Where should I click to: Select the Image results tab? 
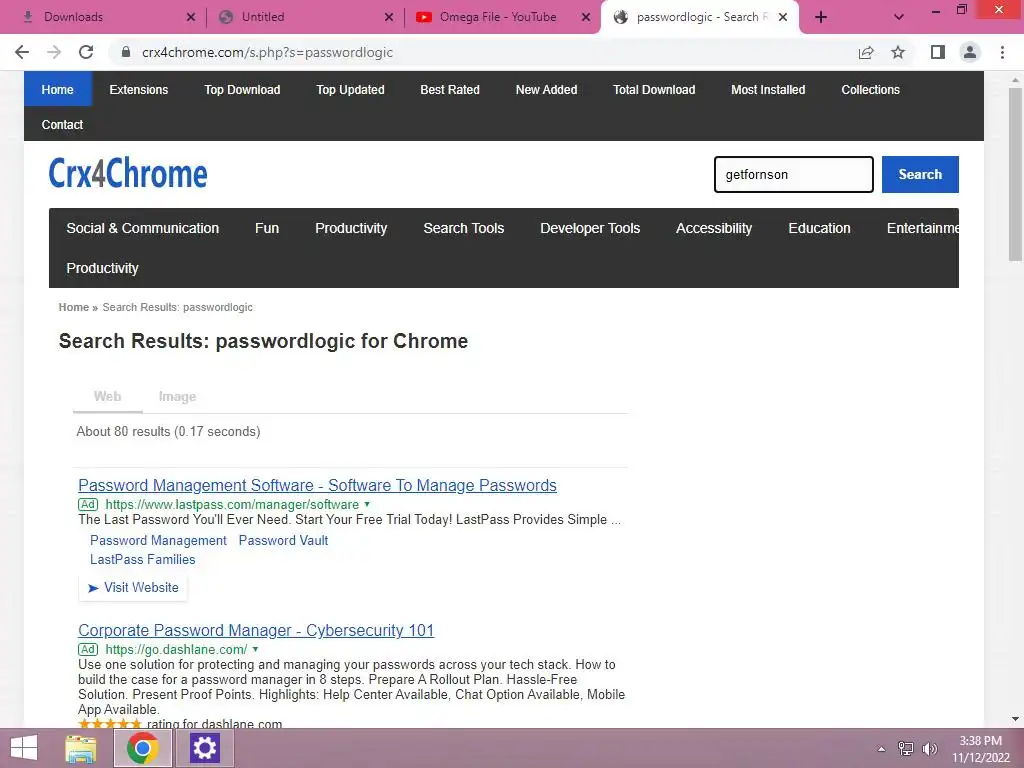click(x=177, y=396)
